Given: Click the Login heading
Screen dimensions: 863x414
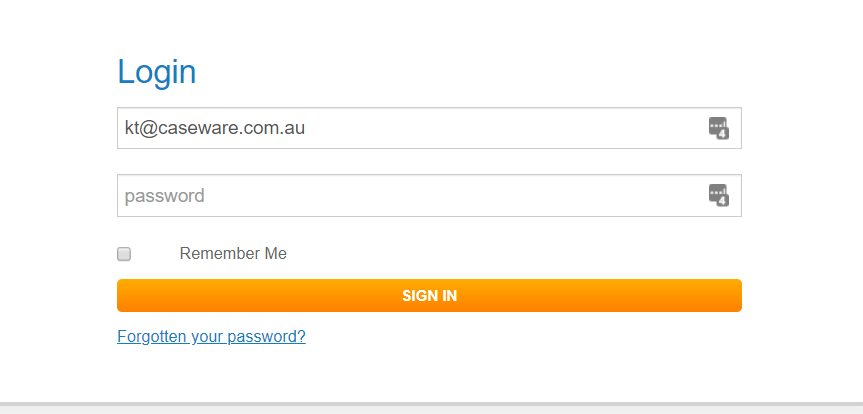Looking at the screenshot, I should tap(157, 72).
